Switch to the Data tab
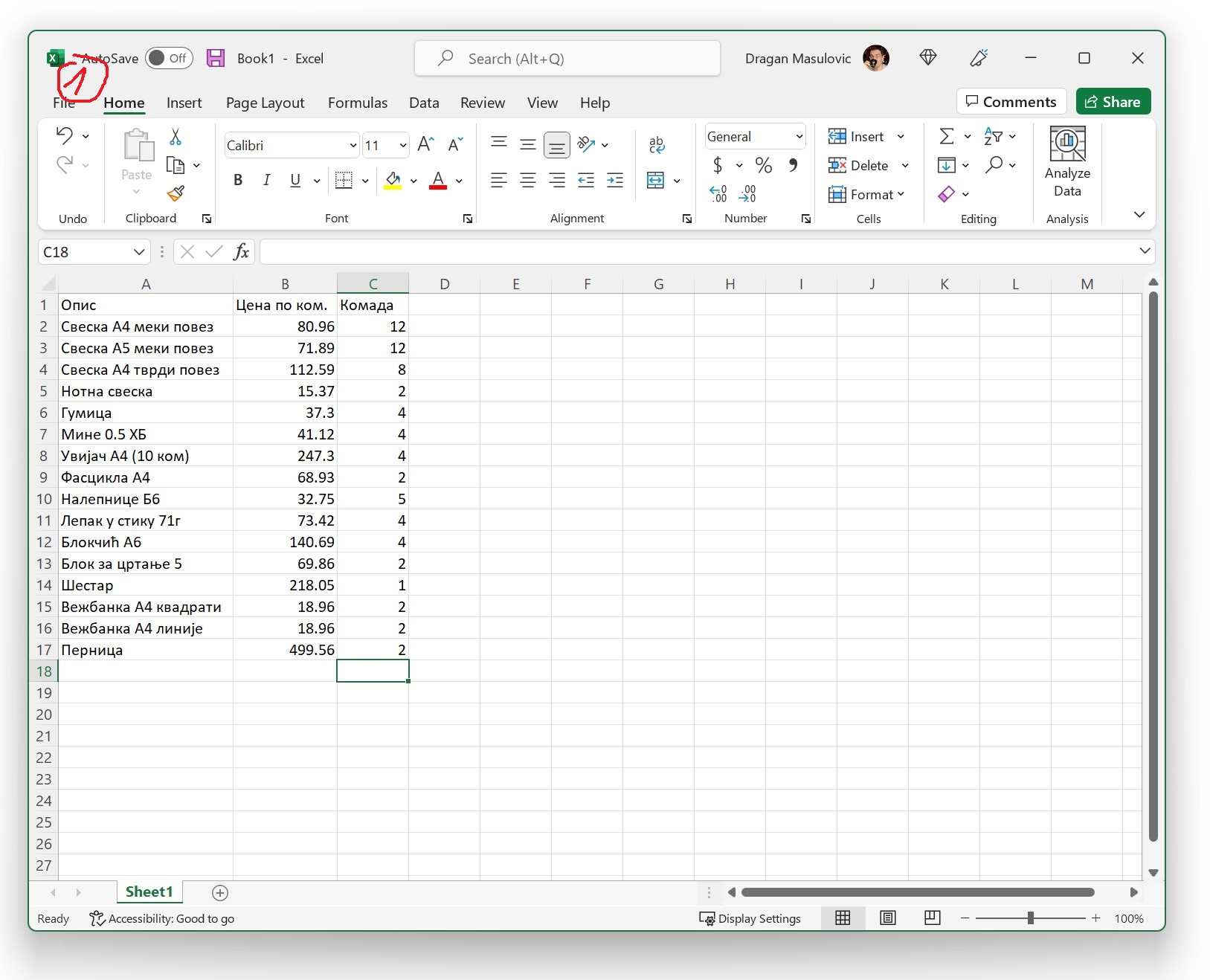Viewport: 1210px width, 980px height. click(x=424, y=103)
